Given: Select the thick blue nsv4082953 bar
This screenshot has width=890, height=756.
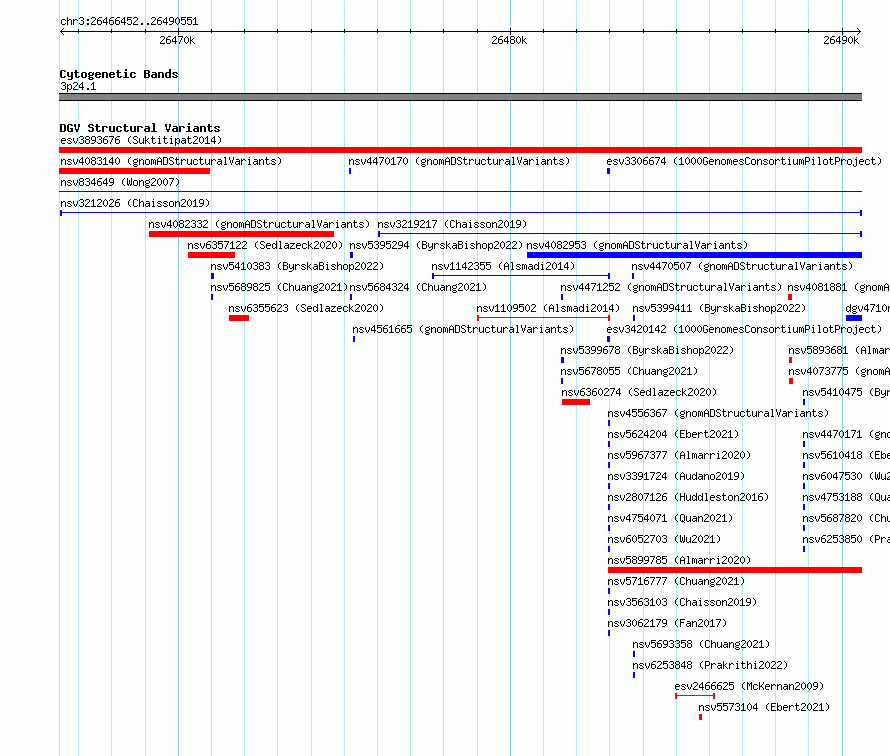Looking at the screenshot, I should point(694,255).
